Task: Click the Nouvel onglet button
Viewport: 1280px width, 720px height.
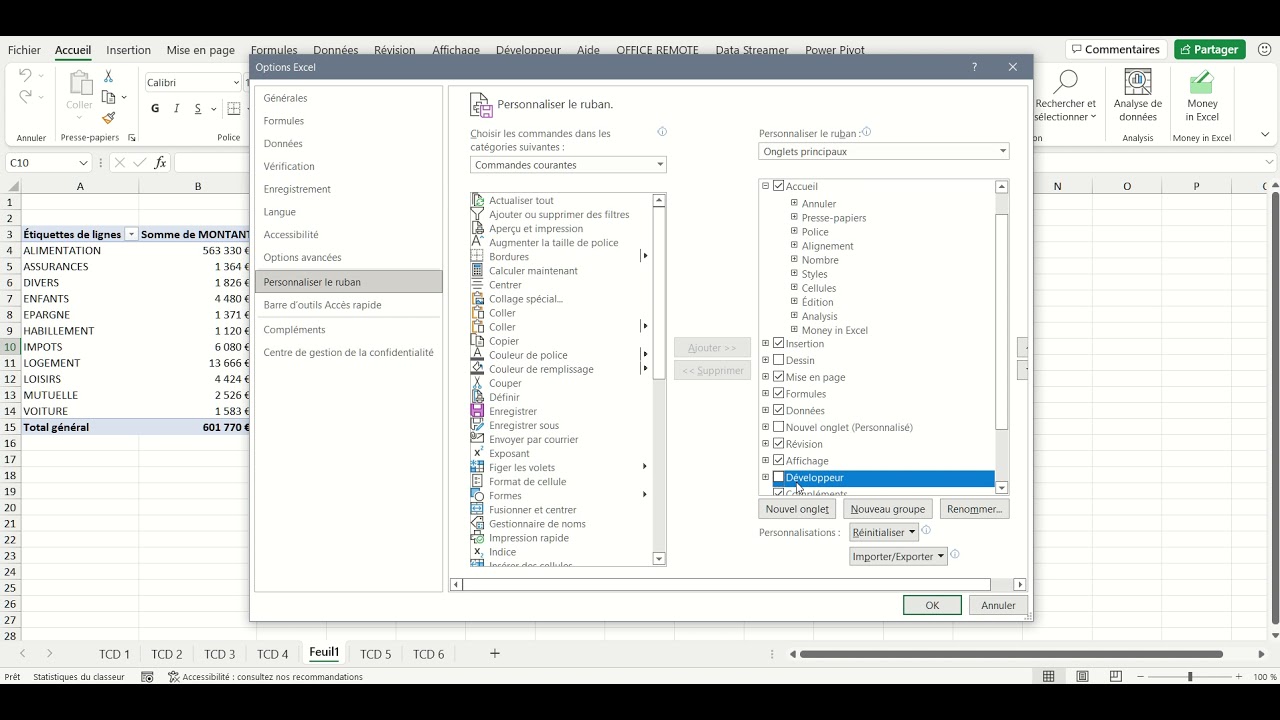Action: (797, 509)
